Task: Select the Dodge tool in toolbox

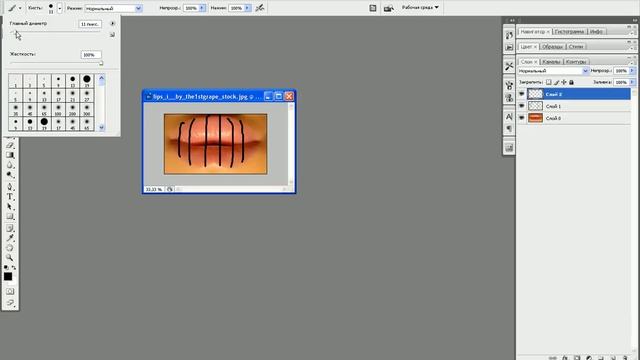Action: tap(10, 175)
